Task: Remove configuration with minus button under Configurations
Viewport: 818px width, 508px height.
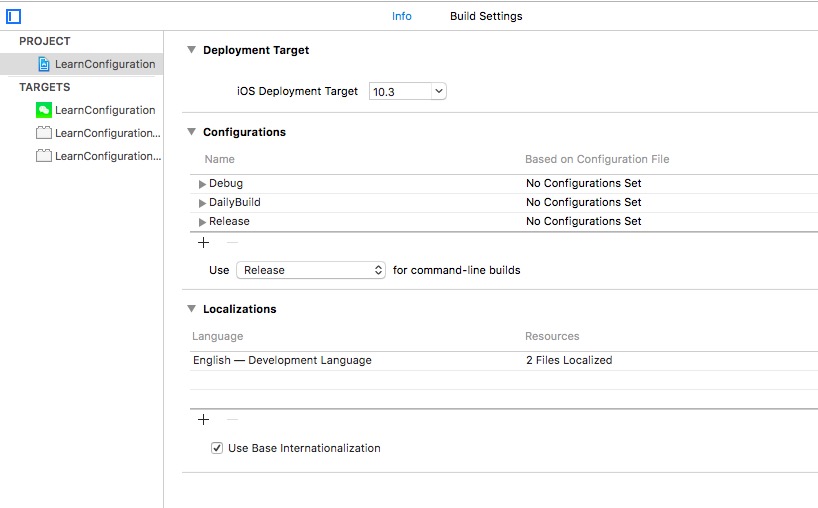Action: (x=233, y=243)
